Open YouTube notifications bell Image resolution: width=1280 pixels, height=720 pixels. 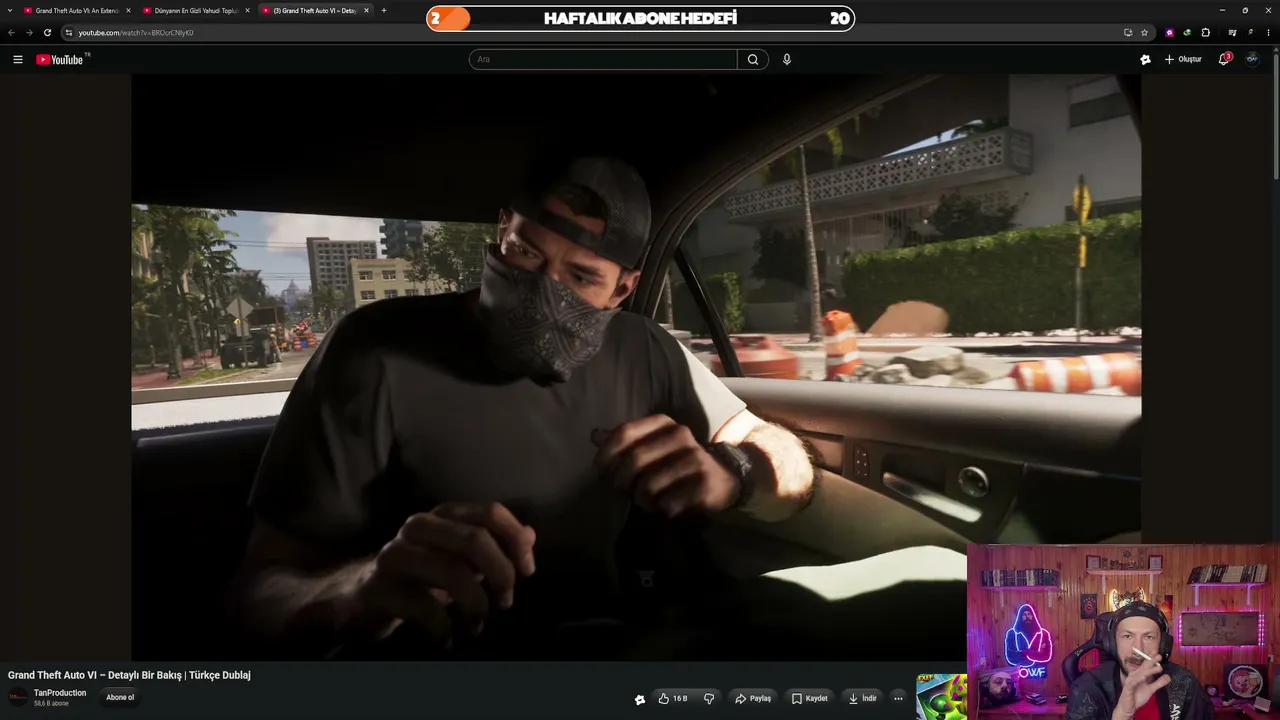point(1224,60)
